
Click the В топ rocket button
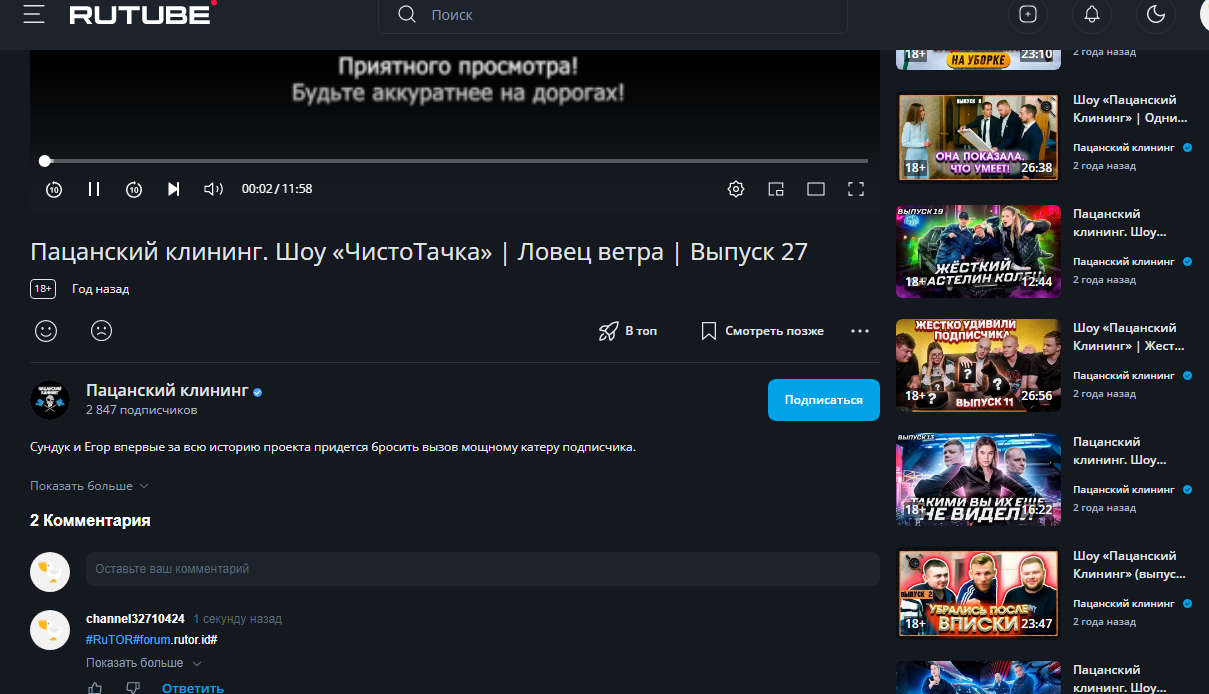click(x=628, y=331)
